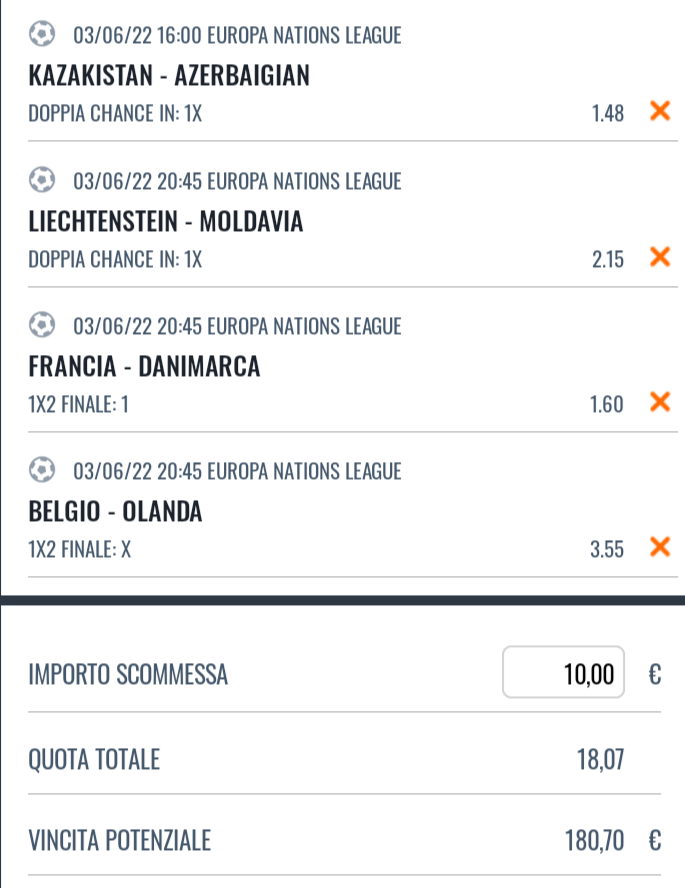This screenshot has height=888, width=685.
Task: Click the 2.15 odds value
Action: [607, 259]
